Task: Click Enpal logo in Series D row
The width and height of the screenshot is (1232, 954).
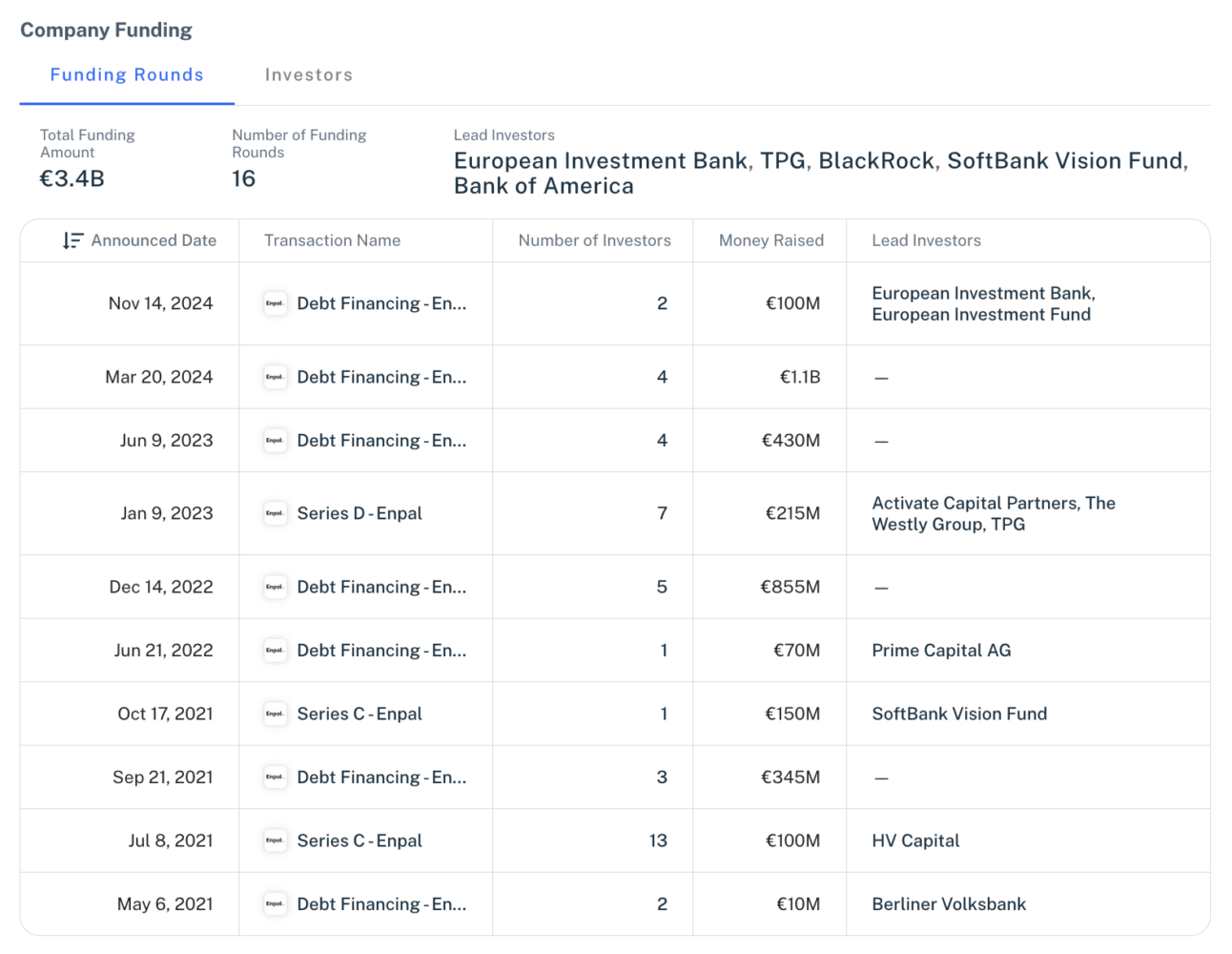Action: click(275, 513)
